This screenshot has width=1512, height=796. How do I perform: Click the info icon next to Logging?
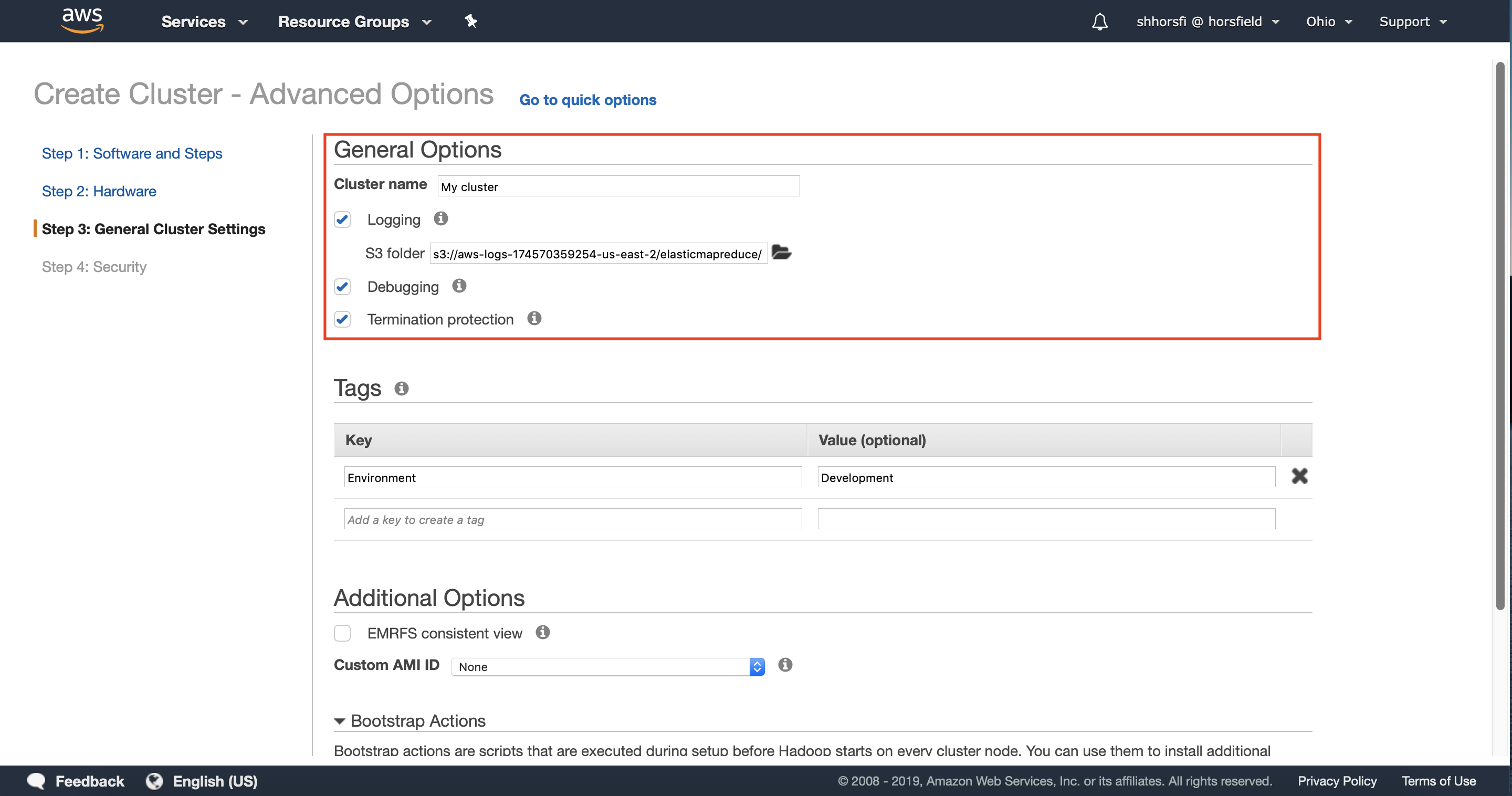[x=440, y=219]
